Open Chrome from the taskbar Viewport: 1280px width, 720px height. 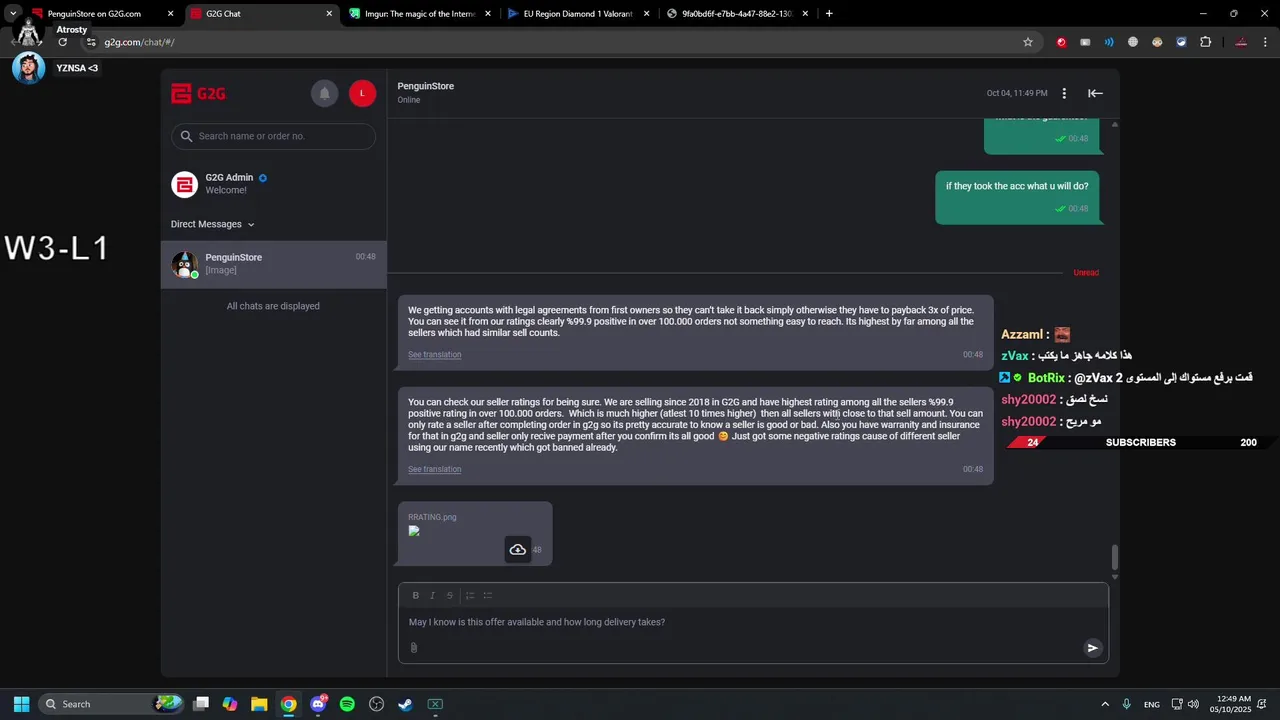click(x=288, y=704)
